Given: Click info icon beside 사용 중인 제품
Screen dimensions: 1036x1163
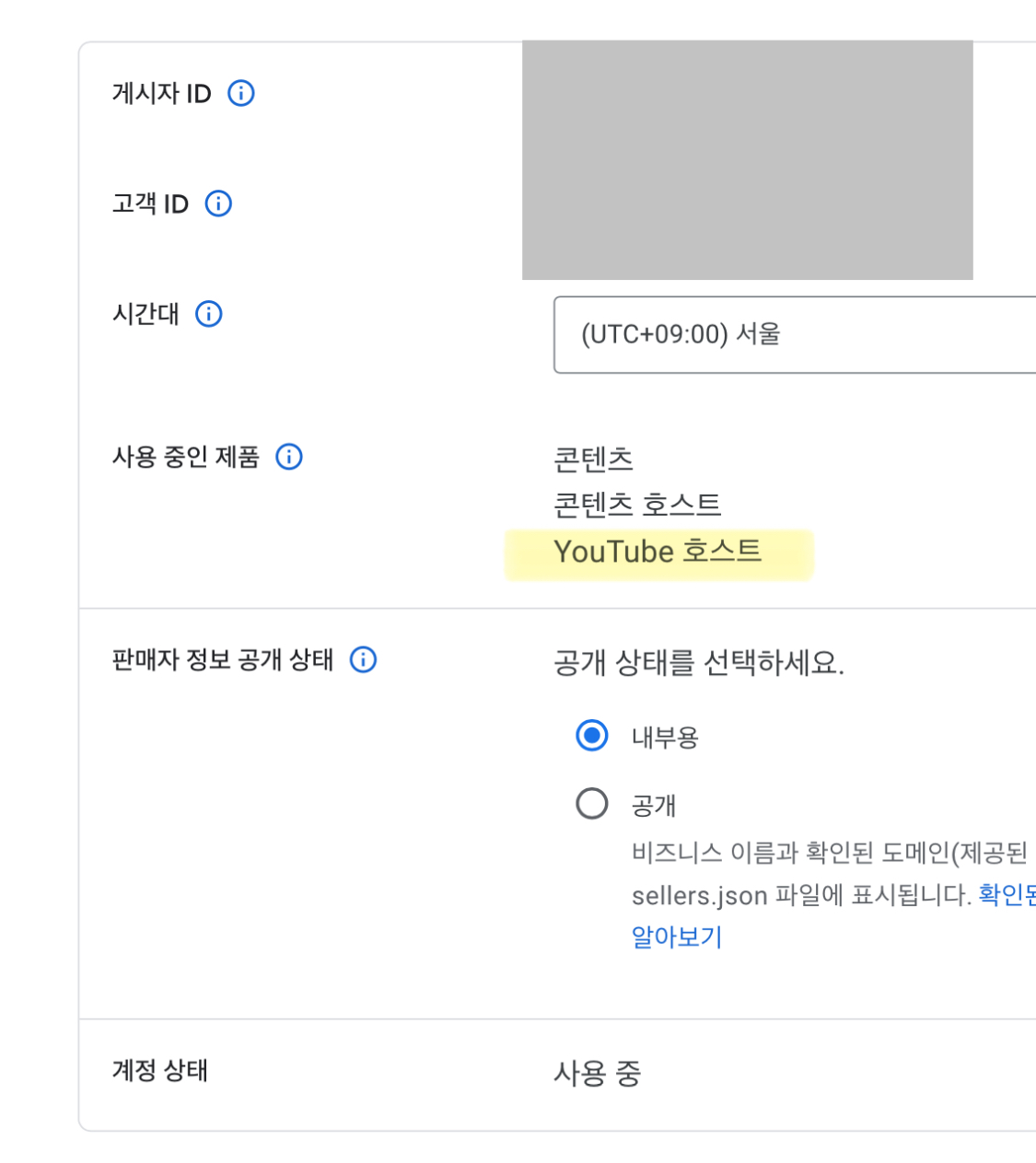Looking at the screenshot, I should 289,457.
